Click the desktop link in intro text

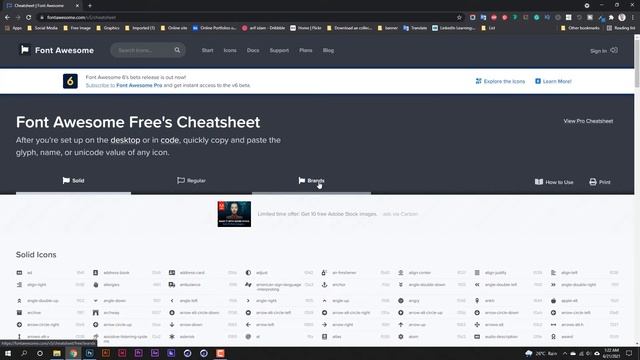[125, 140]
